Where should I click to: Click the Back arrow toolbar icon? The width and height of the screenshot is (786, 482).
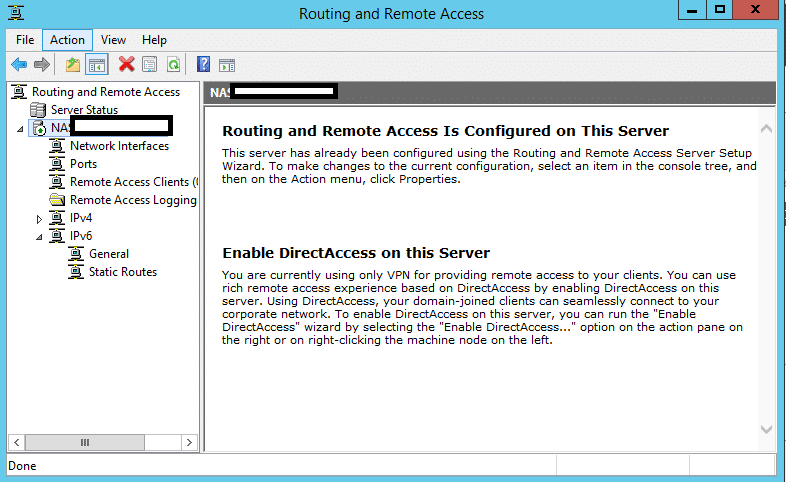tap(19, 65)
